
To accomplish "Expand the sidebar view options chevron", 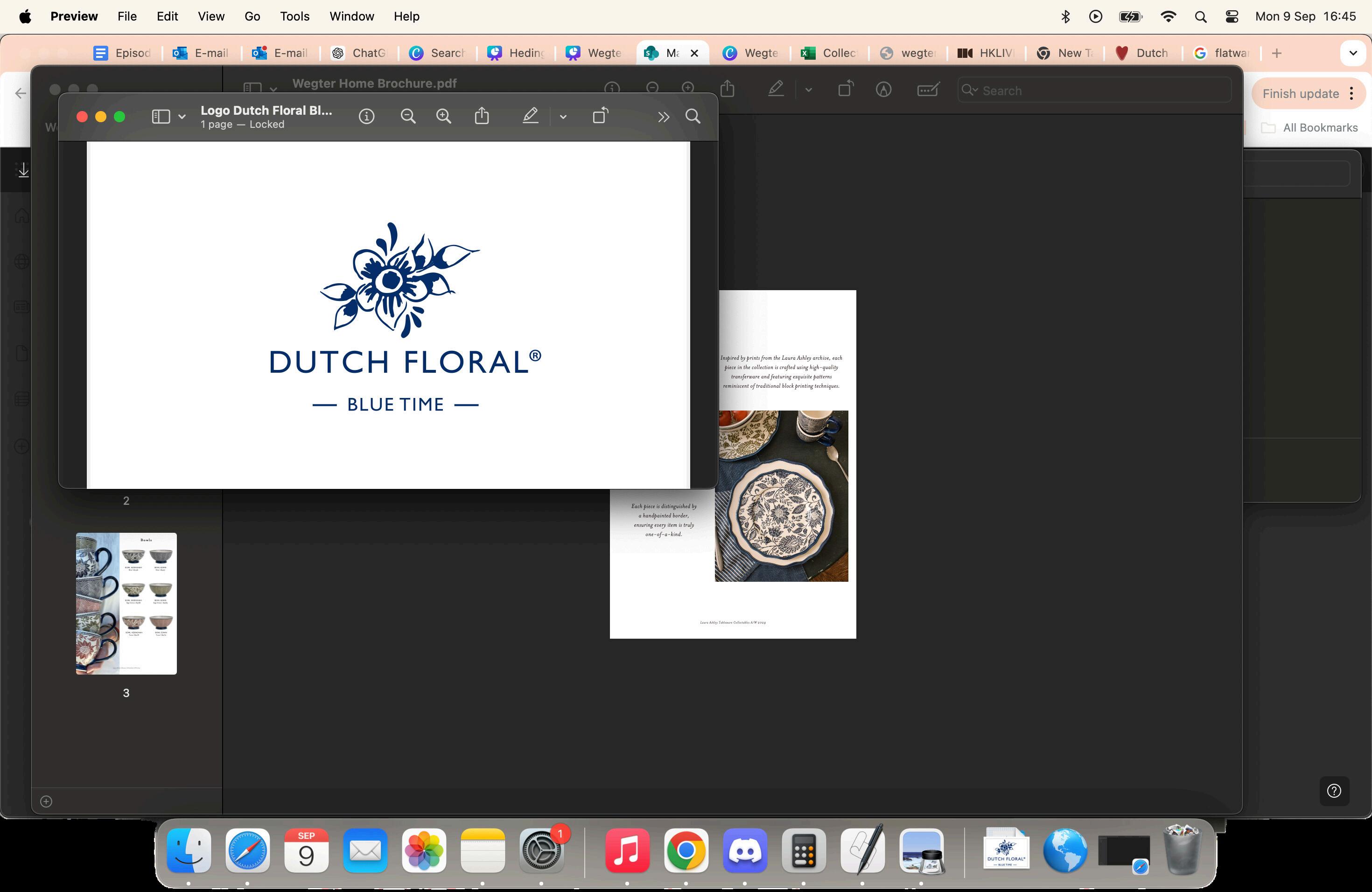I will pos(182,117).
